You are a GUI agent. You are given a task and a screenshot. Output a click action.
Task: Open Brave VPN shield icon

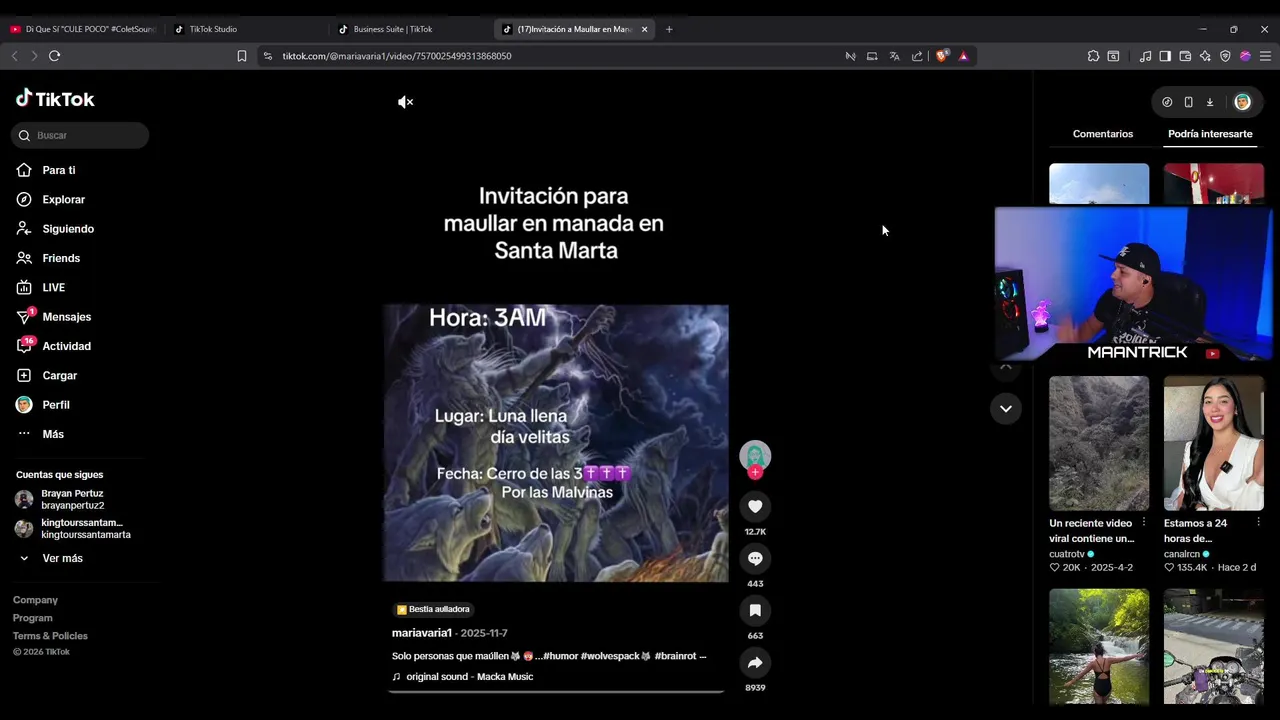click(x=1225, y=56)
